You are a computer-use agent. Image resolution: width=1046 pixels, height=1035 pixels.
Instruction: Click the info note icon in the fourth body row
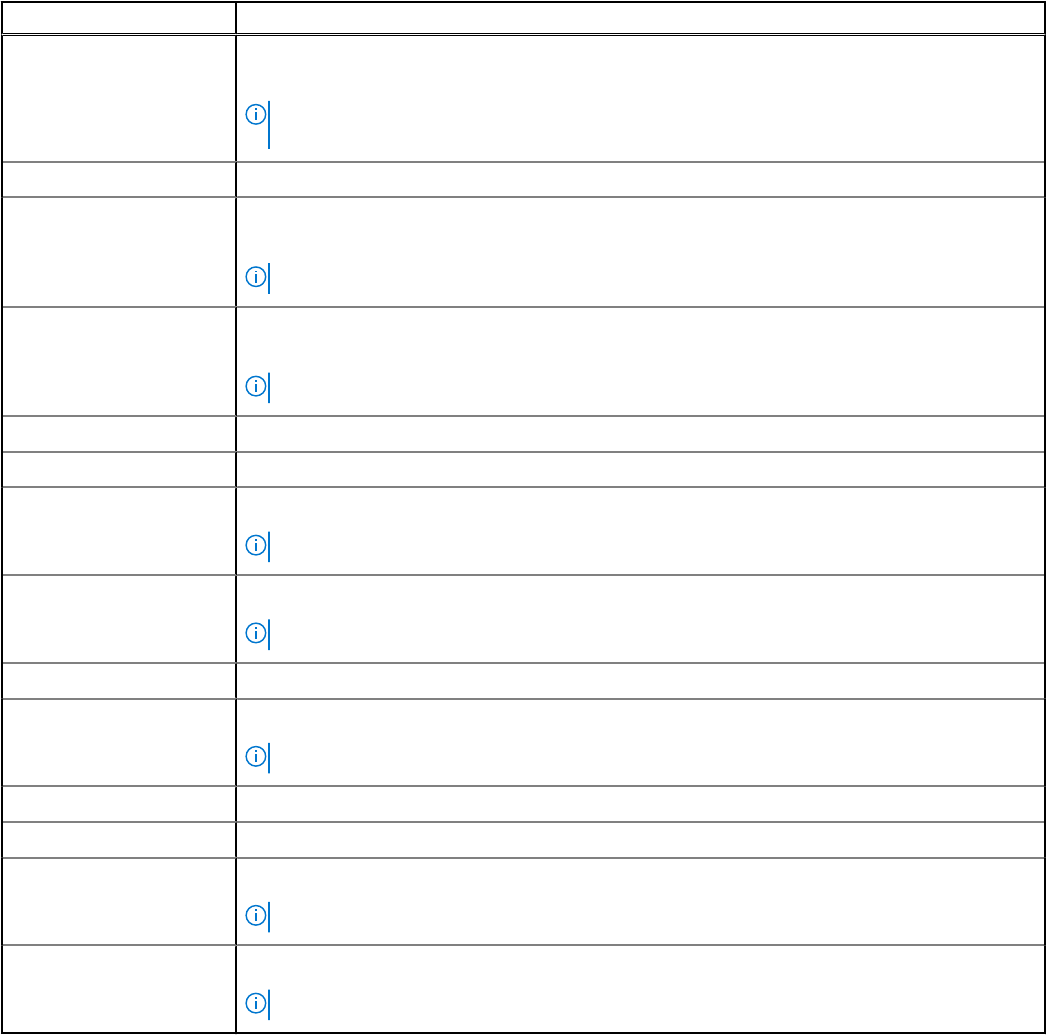[255, 386]
